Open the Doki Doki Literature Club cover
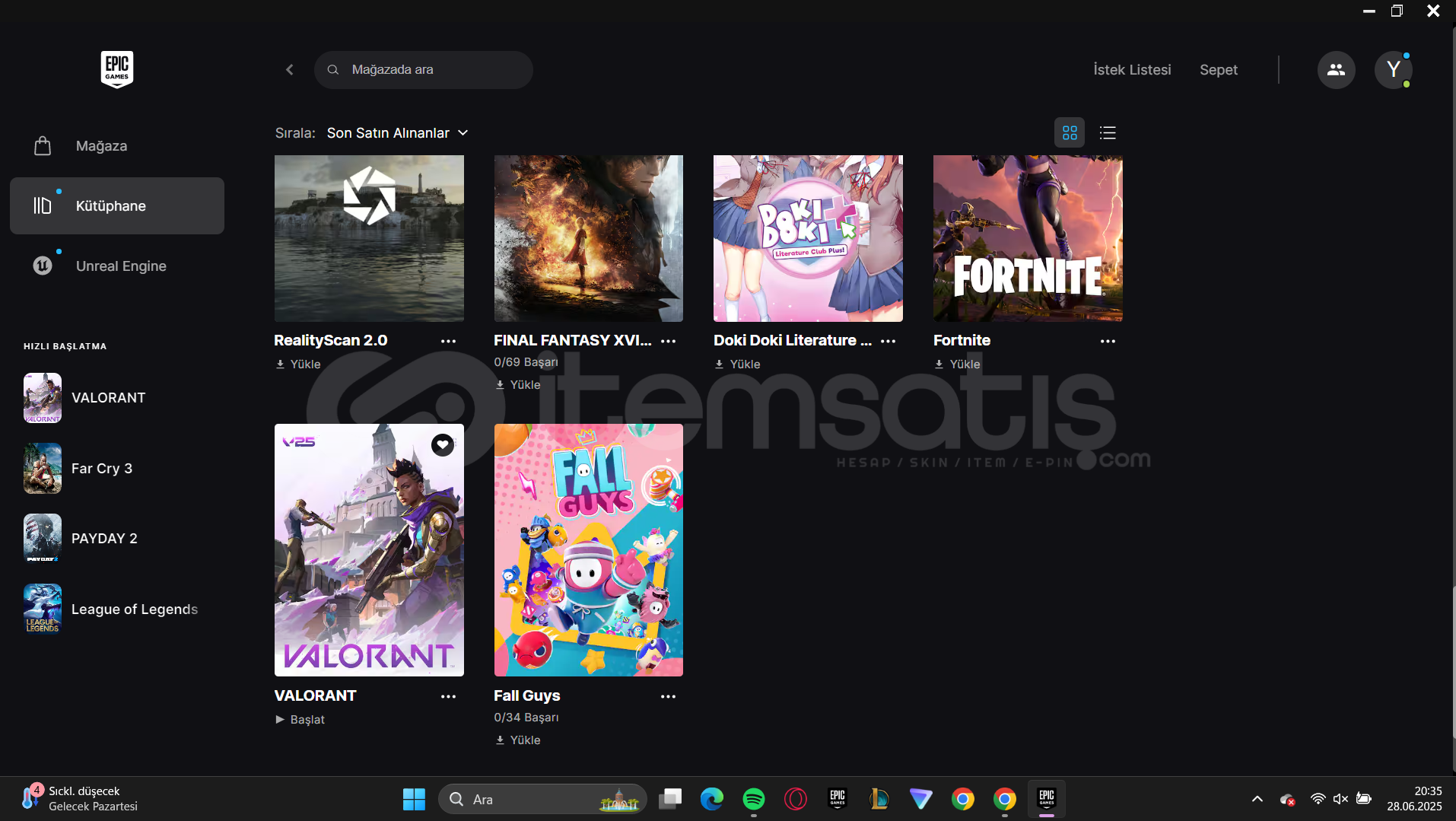Screen dimensions: 1456x821 808,238
